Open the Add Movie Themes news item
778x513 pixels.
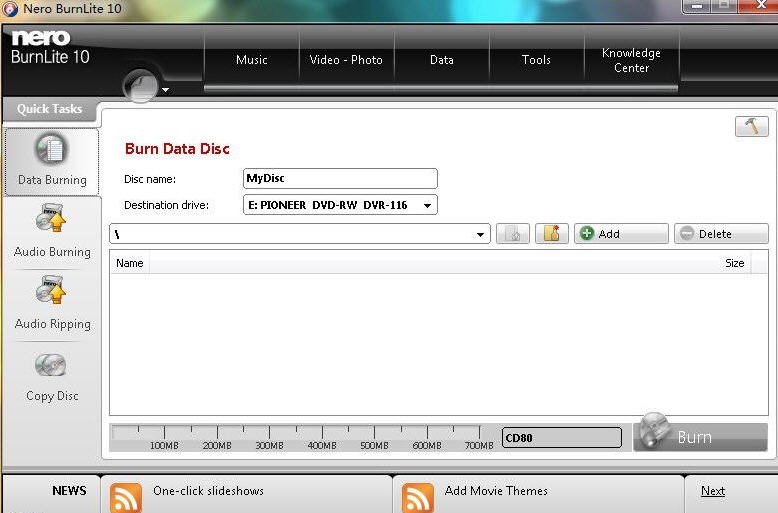tap(496, 491)
